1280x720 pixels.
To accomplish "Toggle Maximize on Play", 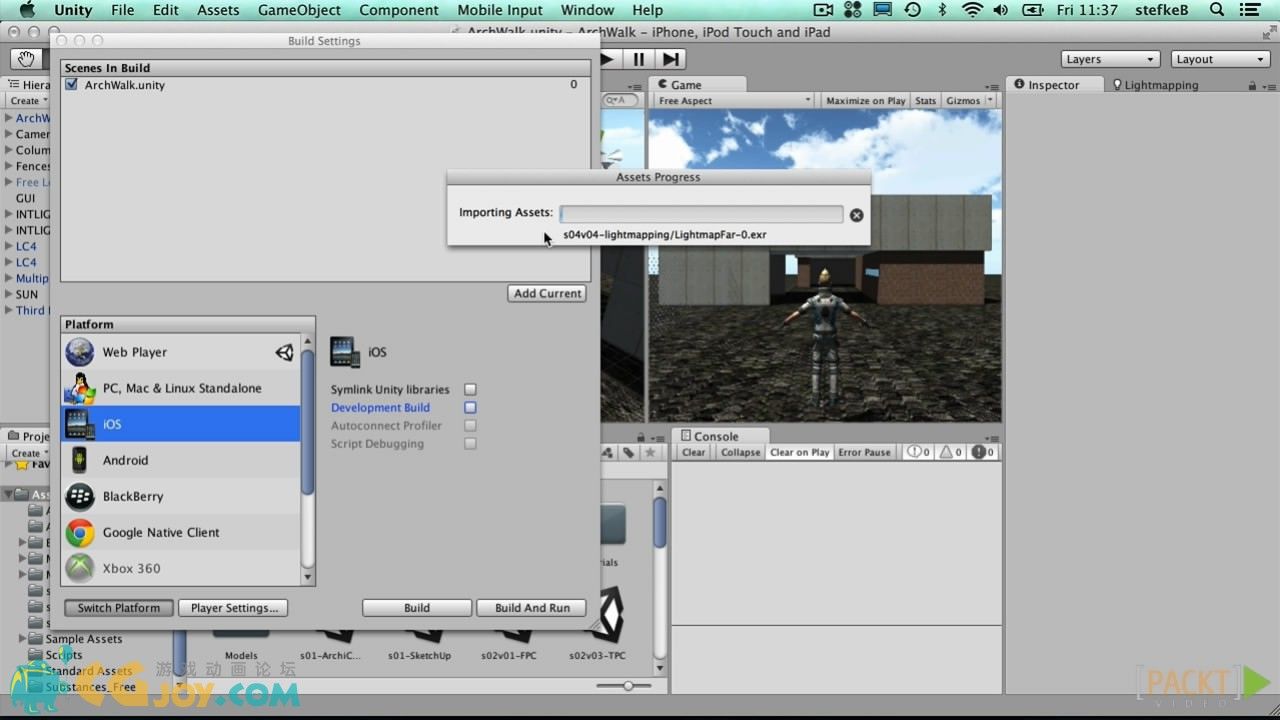I will pos(865,100).
